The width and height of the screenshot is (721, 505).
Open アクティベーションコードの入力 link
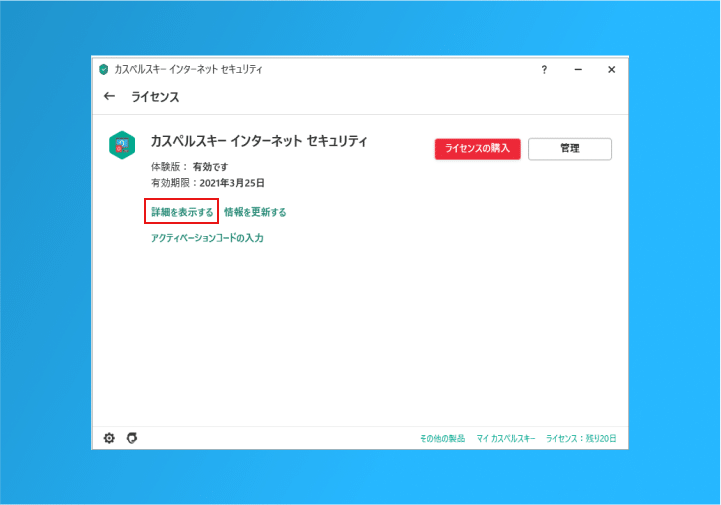[x=207, y=238]
